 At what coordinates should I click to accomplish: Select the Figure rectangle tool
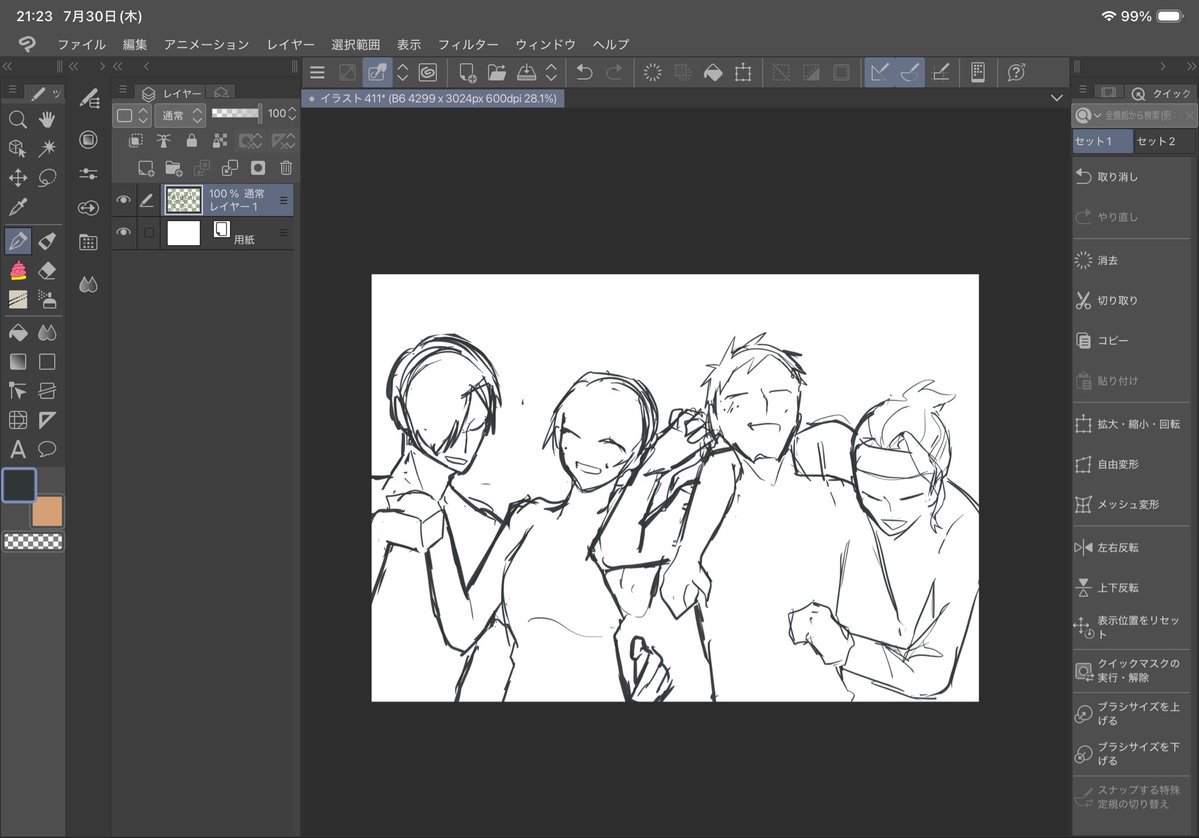47,362
